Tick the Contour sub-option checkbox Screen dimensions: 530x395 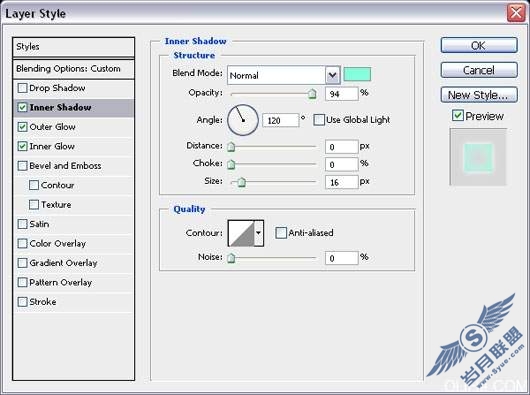click(x=34, y=185)
